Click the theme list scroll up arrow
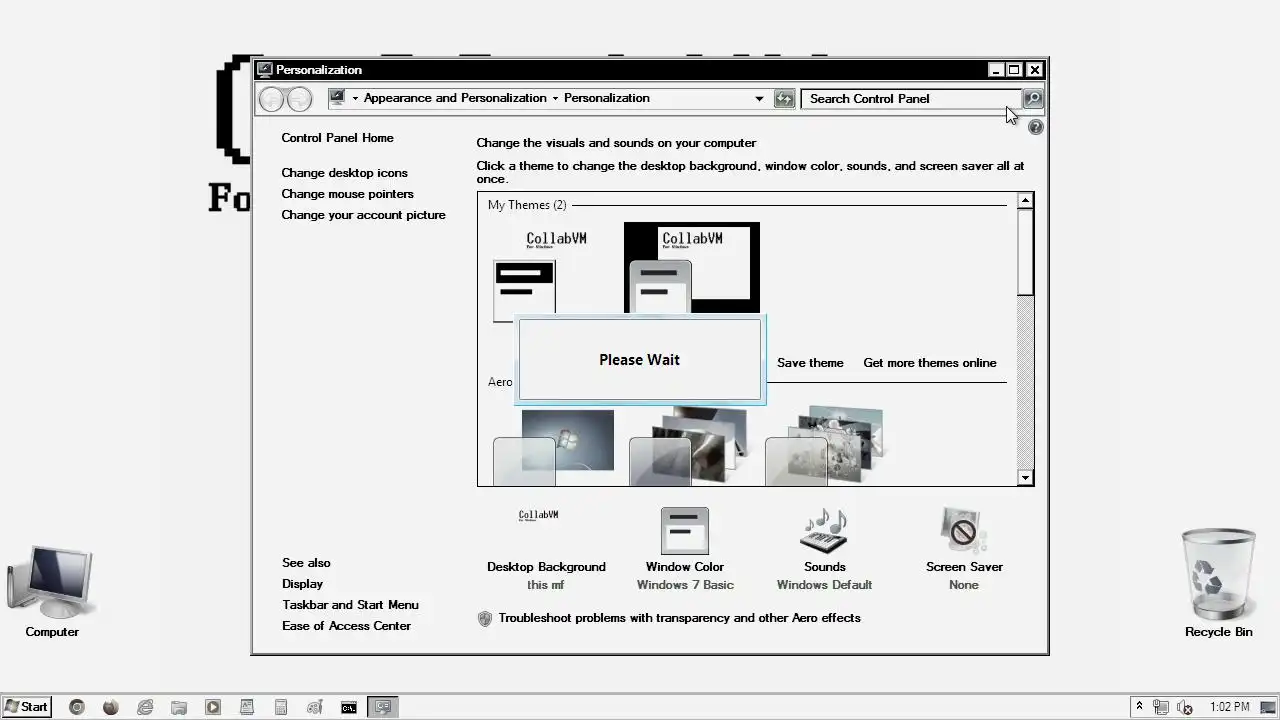Image resolution: width=1280 pixels, height=720 pixels. pos(1025,201)
